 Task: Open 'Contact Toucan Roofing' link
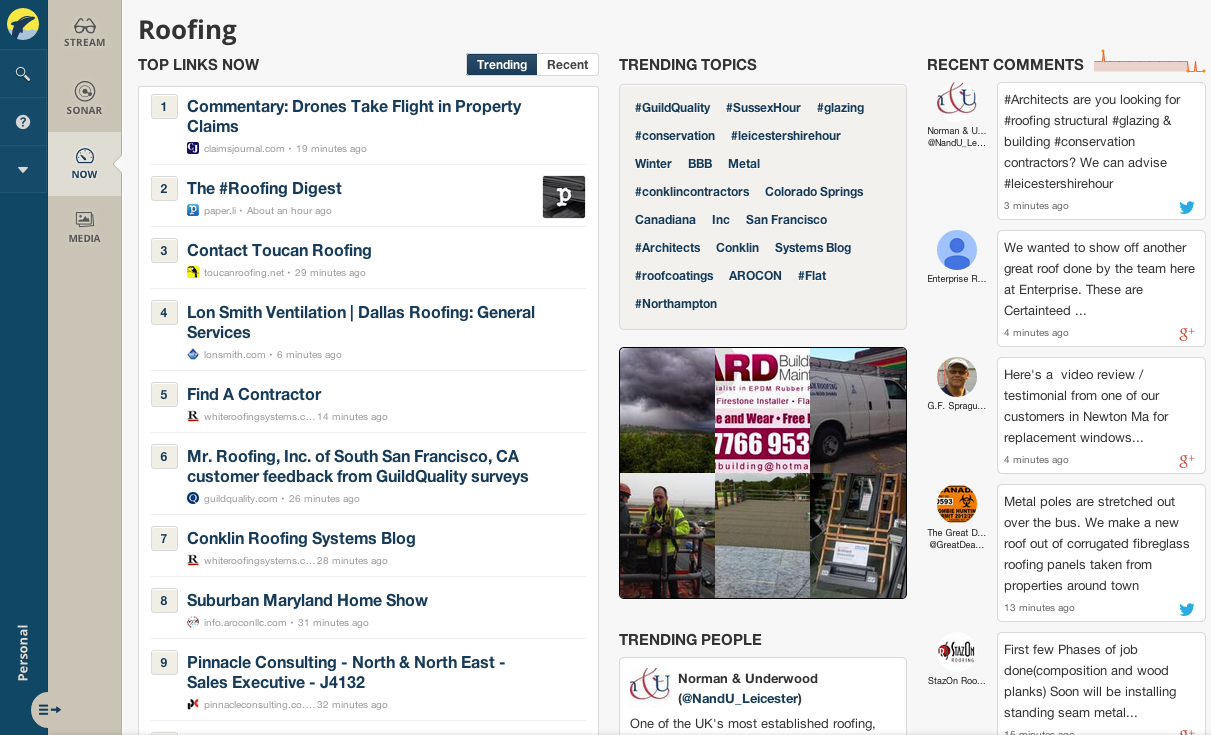pyautogui.click(x=279, y=250)
